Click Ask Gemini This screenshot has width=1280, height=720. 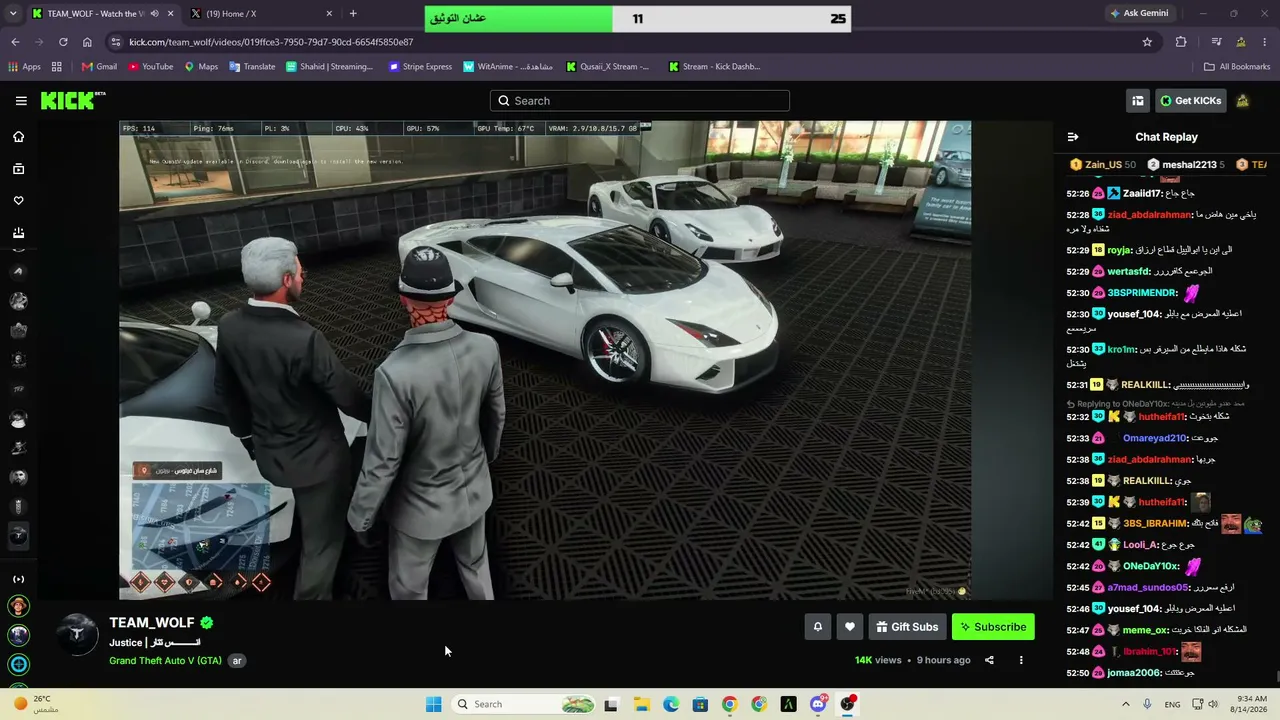click(1139, 14)
